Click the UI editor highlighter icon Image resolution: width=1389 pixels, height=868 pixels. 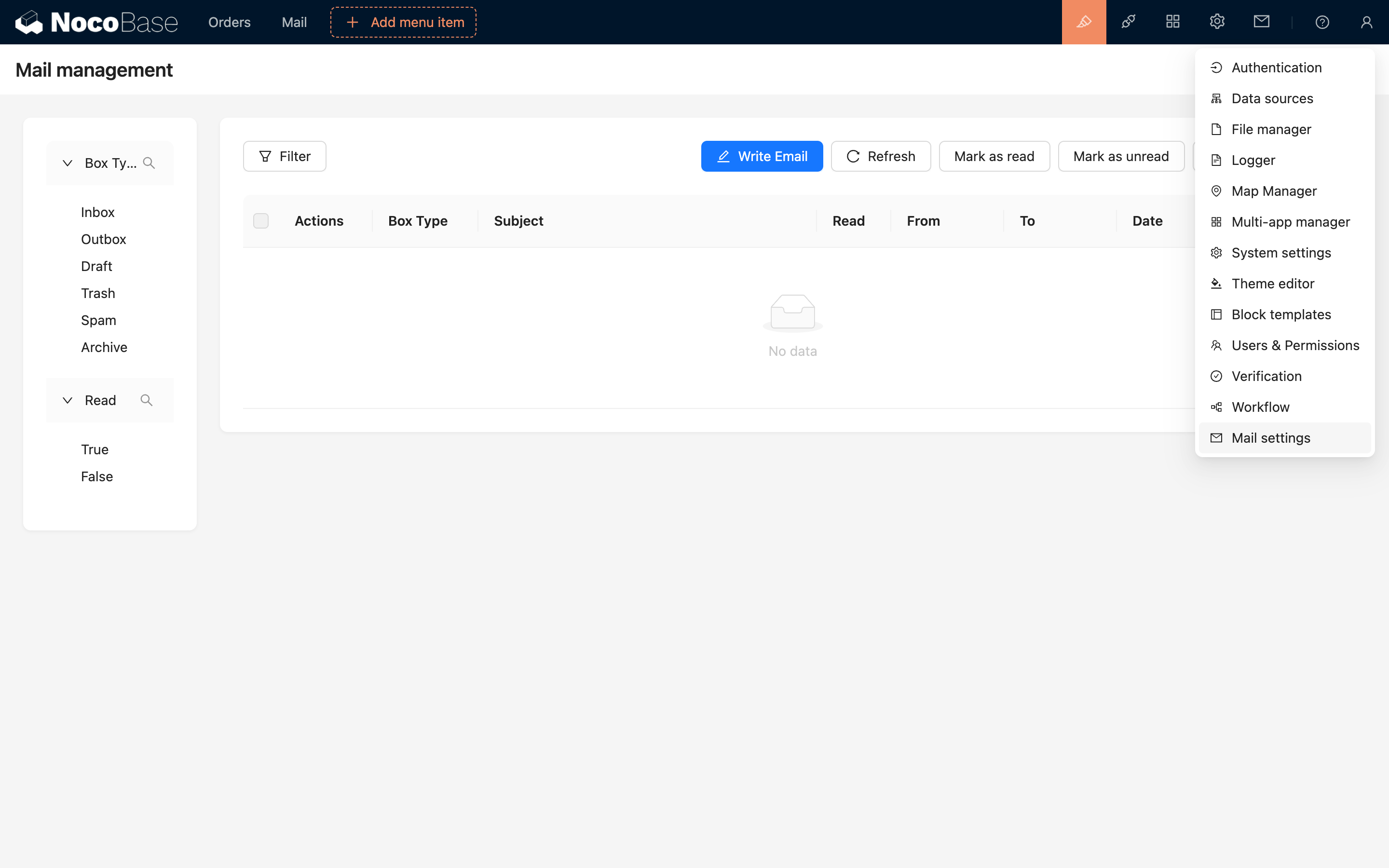pyautogui.click(x=1084, y=22)
